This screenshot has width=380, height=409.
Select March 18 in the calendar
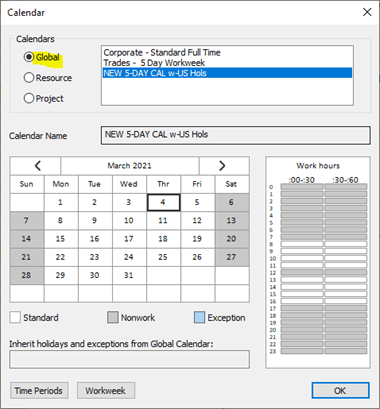tap(164, 239)
